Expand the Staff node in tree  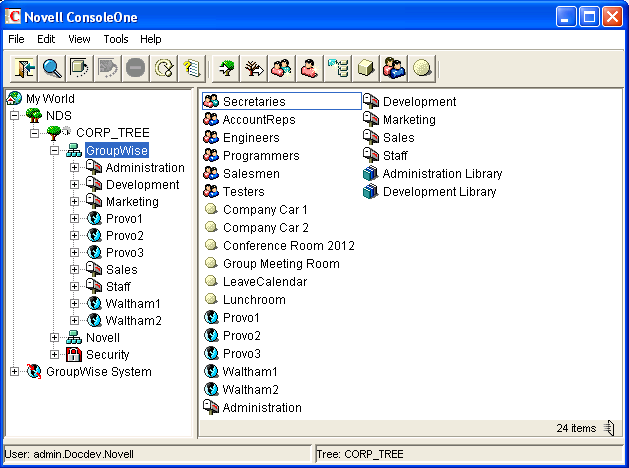74,286
